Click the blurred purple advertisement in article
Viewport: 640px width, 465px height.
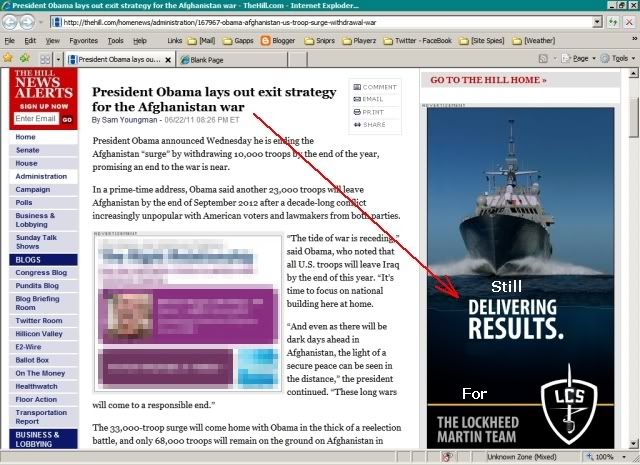point(188,314)
